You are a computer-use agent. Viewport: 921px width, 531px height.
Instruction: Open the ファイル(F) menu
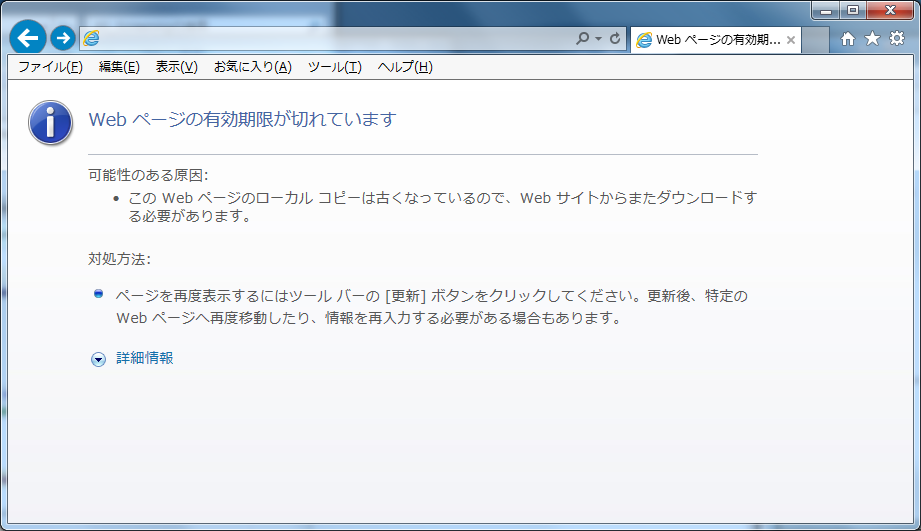coord(50,67)
